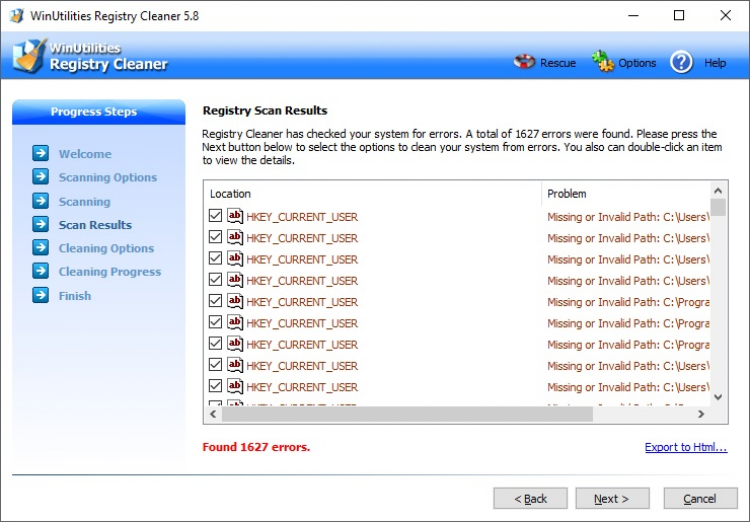Click the registry value icon in the first result row
750x522 pixels.
point(235,216)
